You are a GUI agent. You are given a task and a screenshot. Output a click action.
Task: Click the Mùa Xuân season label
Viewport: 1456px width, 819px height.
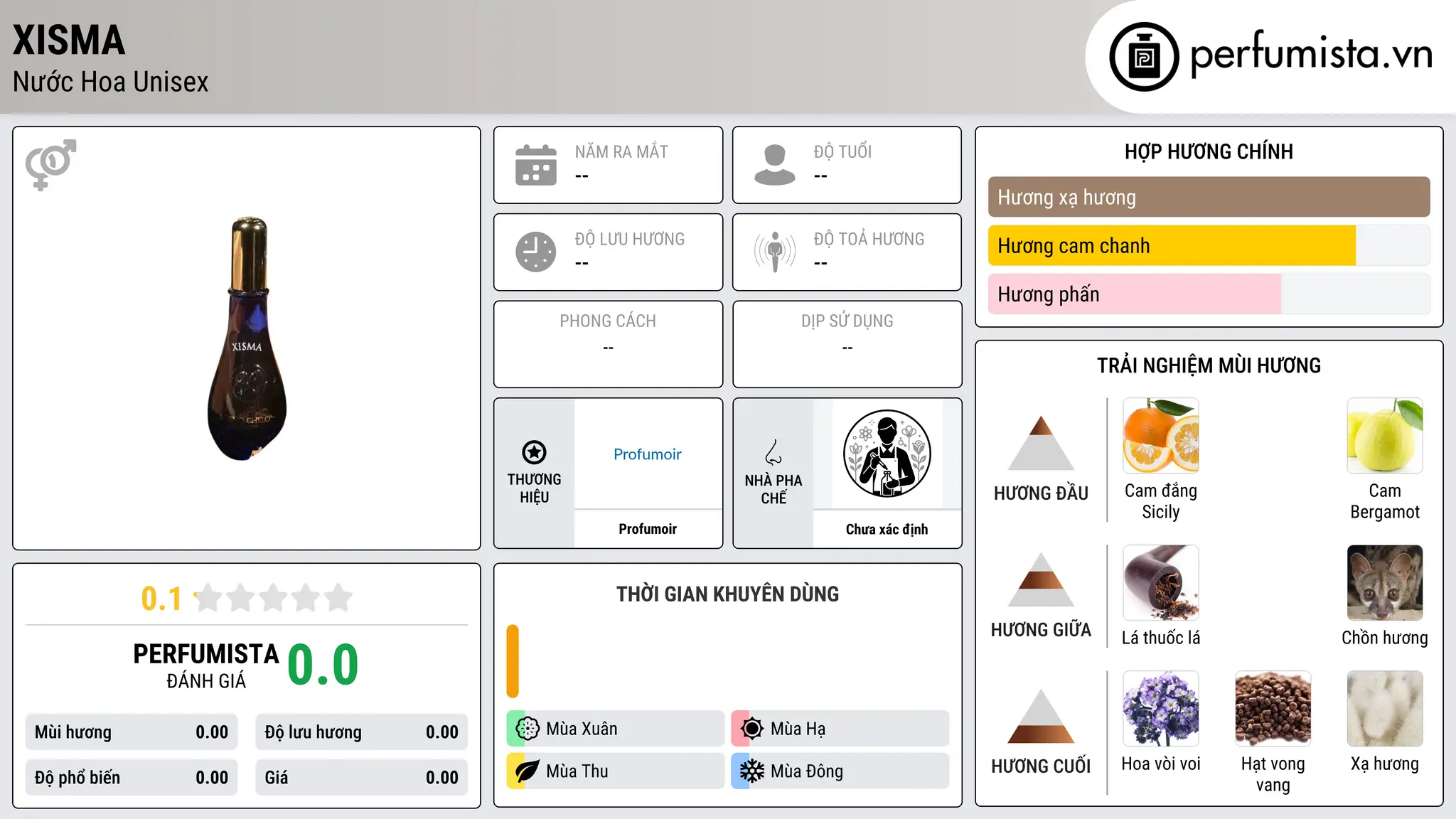tap(582, 729)
